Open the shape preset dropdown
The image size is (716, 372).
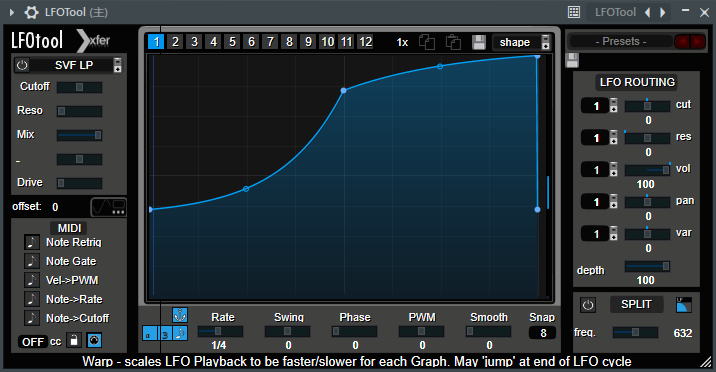pos(521,42)
